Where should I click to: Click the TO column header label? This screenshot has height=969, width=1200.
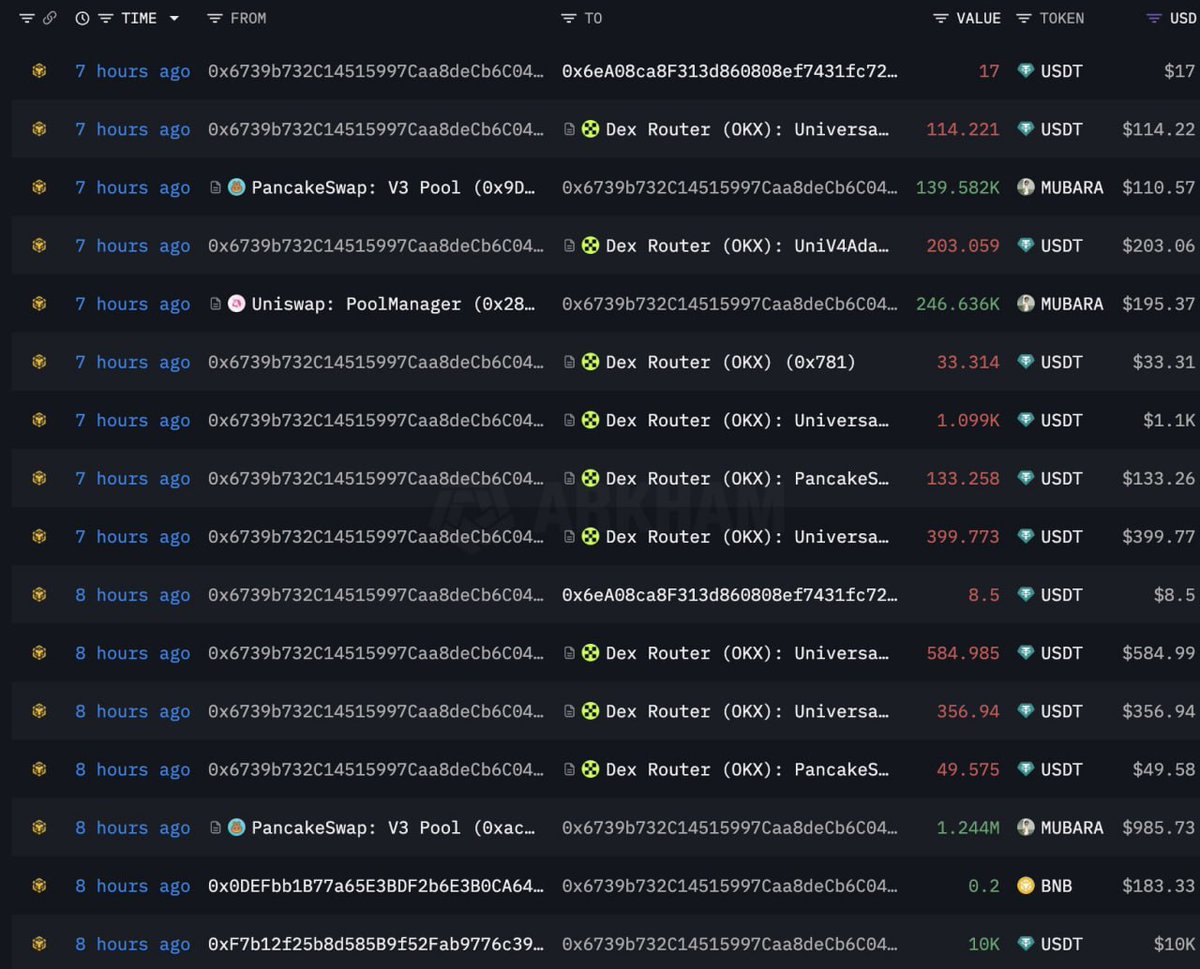point(593,18)
